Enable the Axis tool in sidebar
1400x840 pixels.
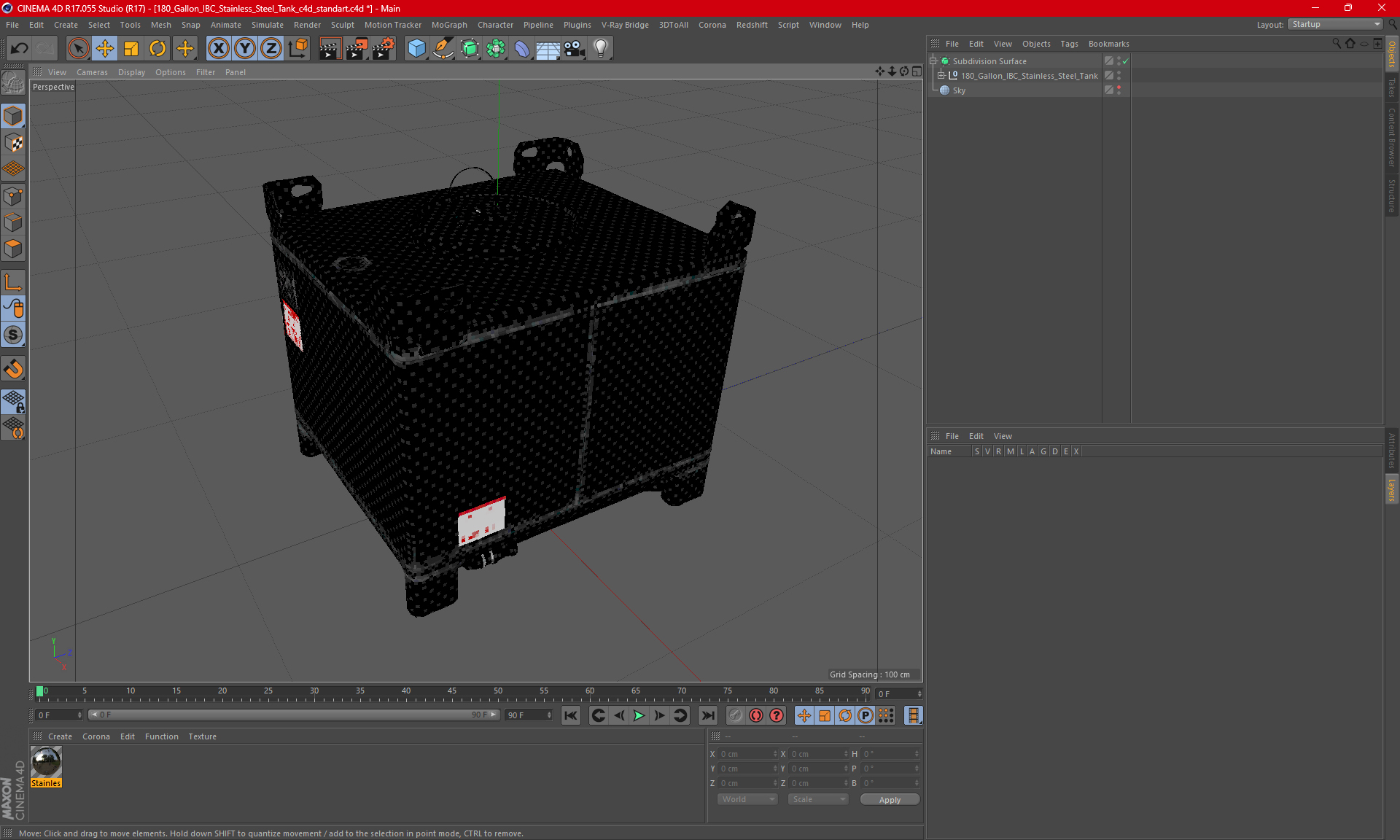point(13,282)
